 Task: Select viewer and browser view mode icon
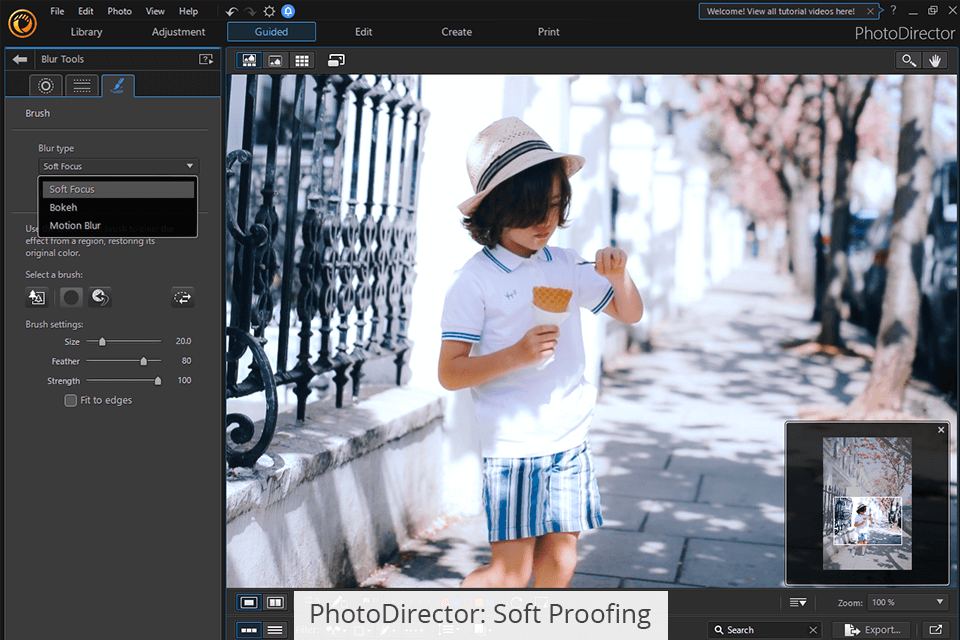coord(249,60)
